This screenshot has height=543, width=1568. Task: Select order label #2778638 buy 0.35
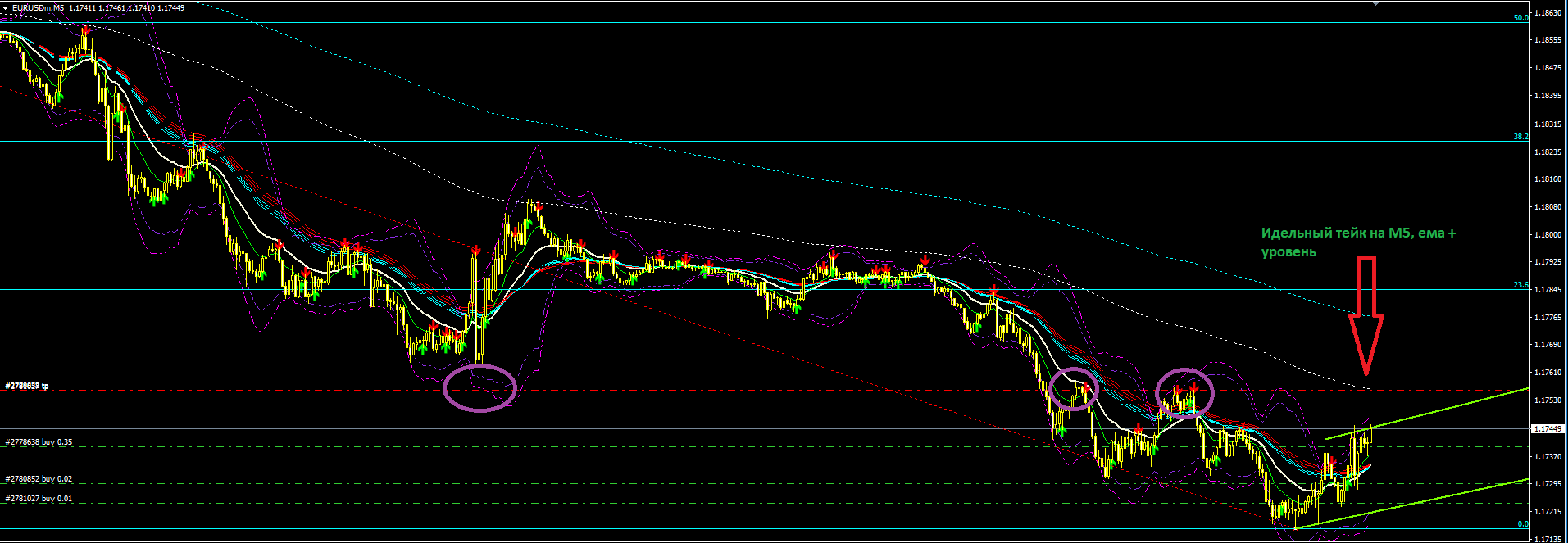39,442
